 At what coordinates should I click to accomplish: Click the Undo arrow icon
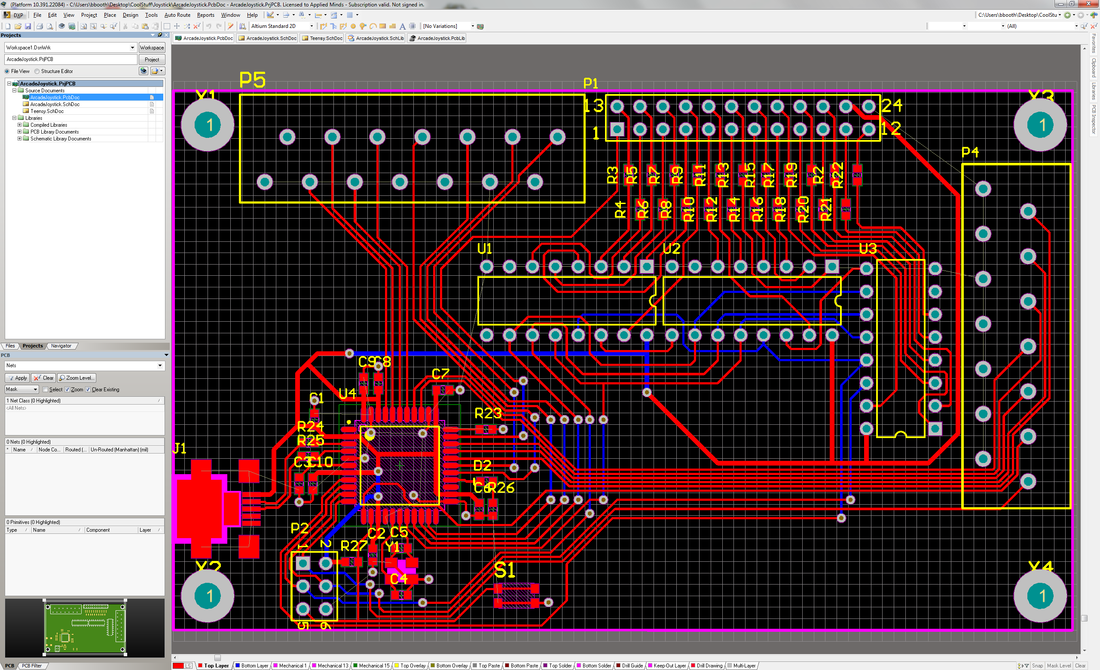pyautogui.click(x=209, y=26)
